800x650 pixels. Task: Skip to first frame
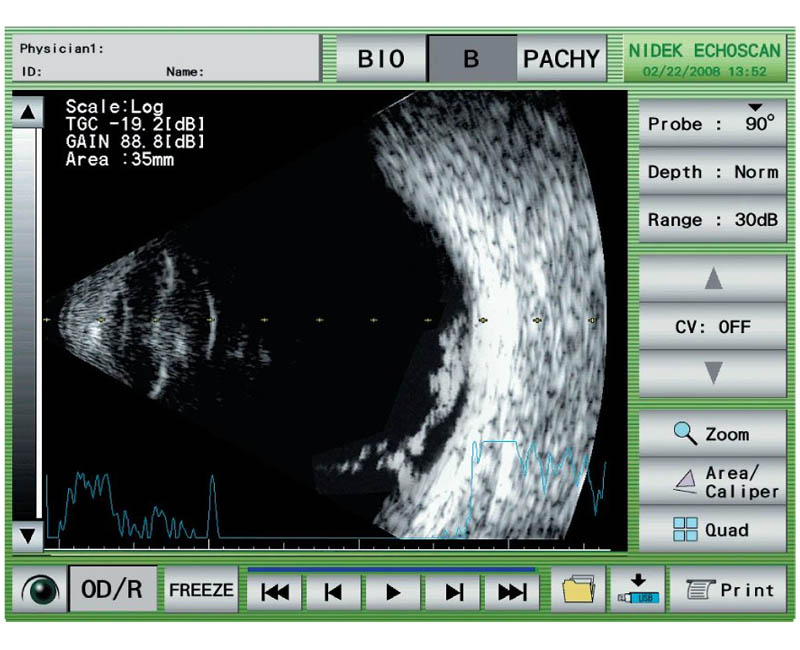[x=274, y=592]
